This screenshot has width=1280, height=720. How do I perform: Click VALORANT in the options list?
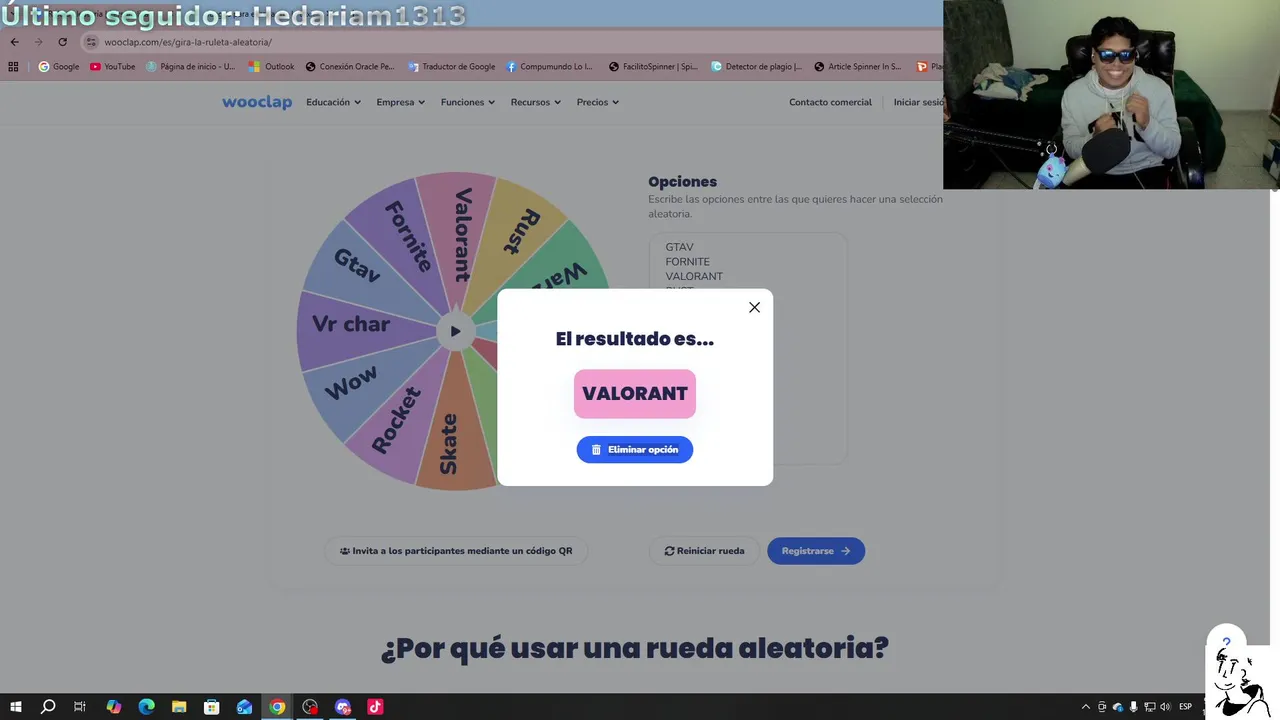[x=694, y=276]
